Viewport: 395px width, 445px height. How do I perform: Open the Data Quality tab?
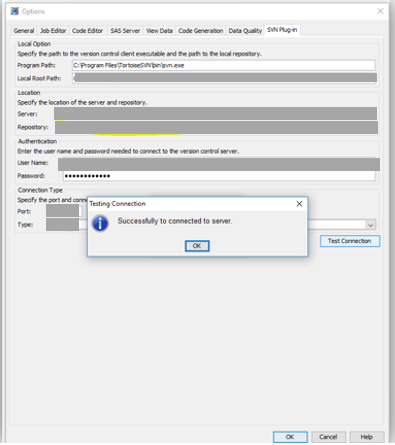point(245,31)
